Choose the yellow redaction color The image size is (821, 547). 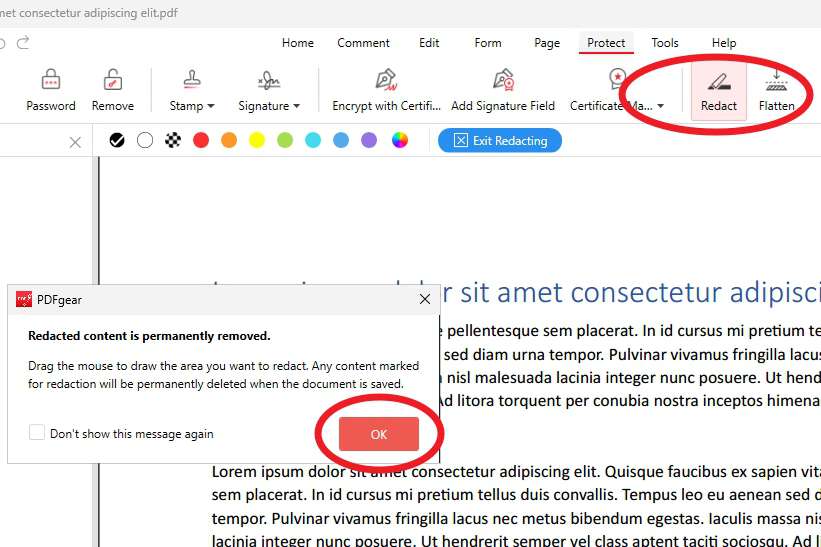coord(257,140)
